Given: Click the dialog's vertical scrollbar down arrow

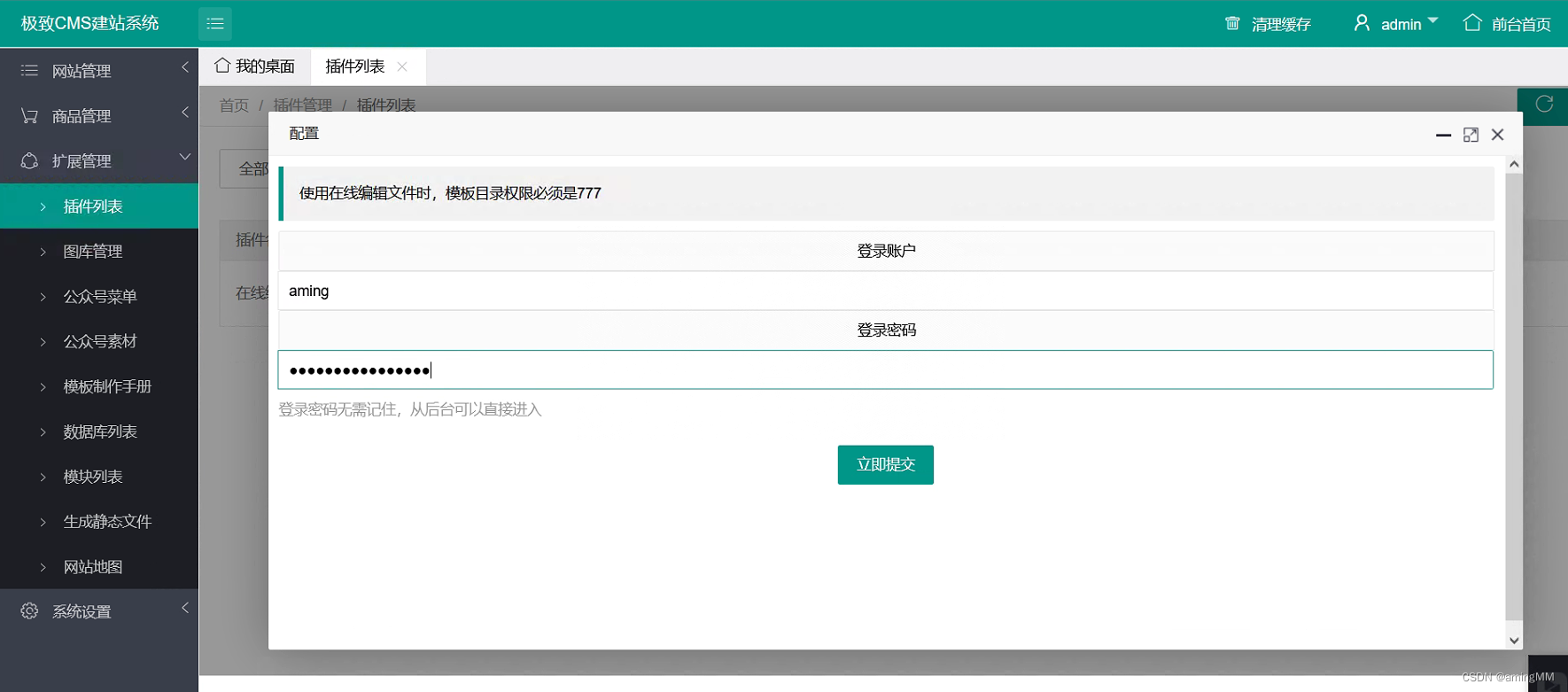Looking at the screenshot, I should tap(1514, 641).
